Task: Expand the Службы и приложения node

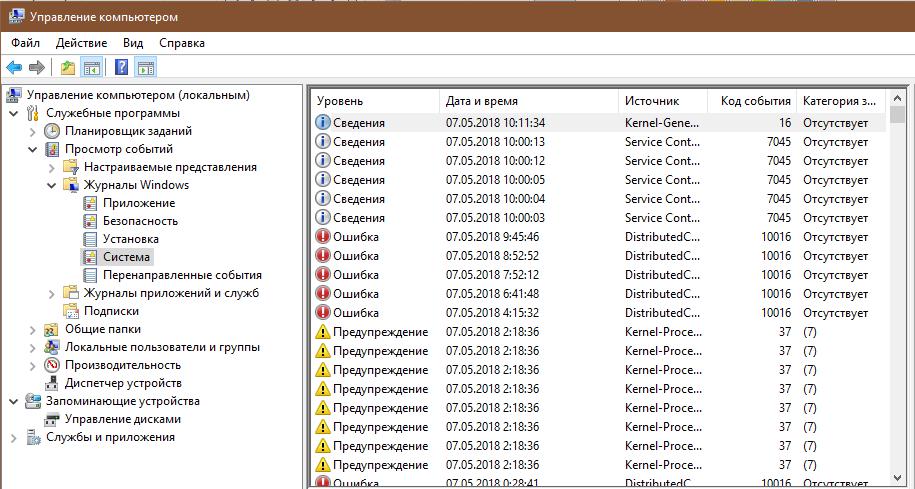Action: click(x=12, y=437)
